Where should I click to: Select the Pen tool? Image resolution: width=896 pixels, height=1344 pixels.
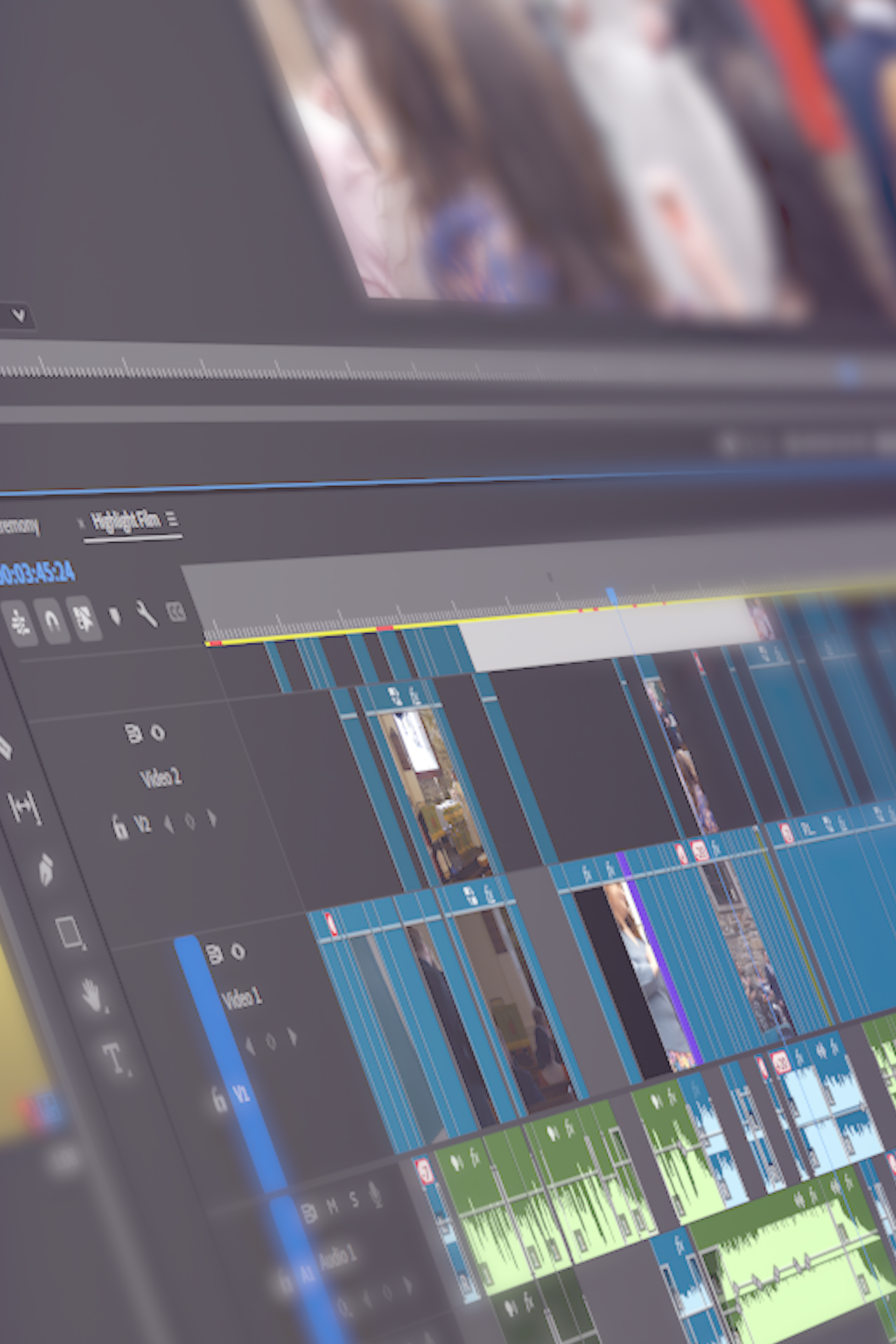coord(47,869)
